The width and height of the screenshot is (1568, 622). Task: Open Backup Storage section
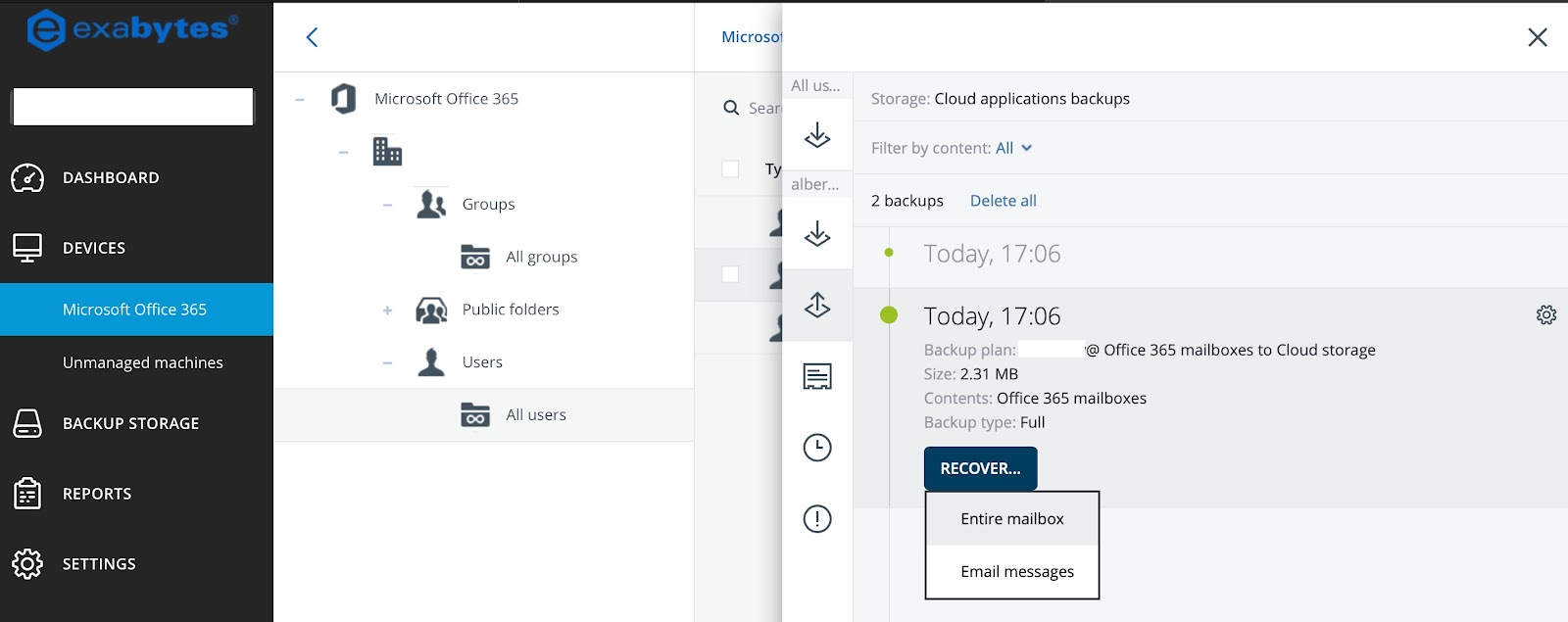(130, 423)
